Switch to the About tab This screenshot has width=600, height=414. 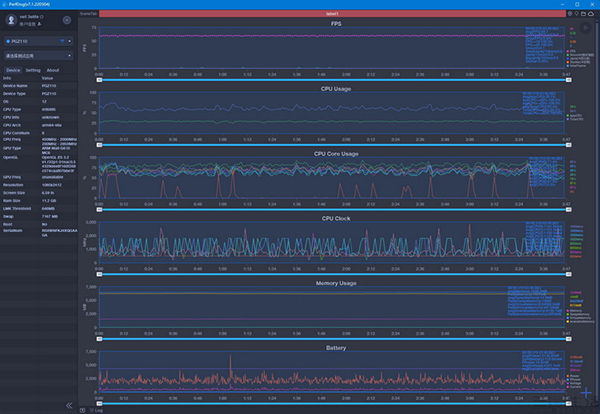[53, 71]
